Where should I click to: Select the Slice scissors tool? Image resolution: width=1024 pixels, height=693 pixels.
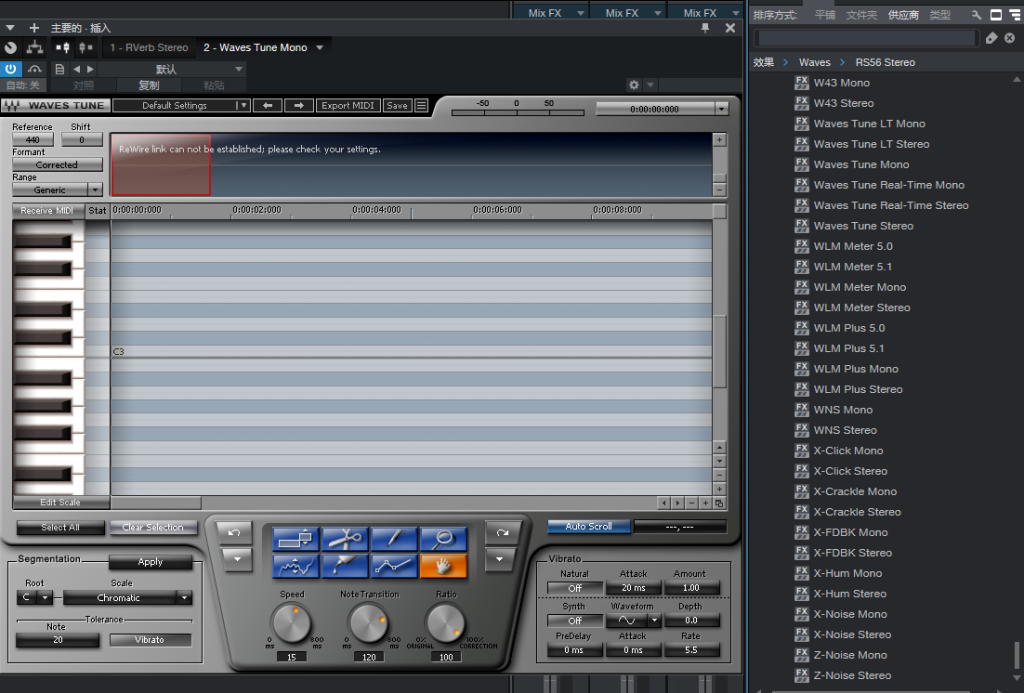pyautogui.click(x=345, y=539)
